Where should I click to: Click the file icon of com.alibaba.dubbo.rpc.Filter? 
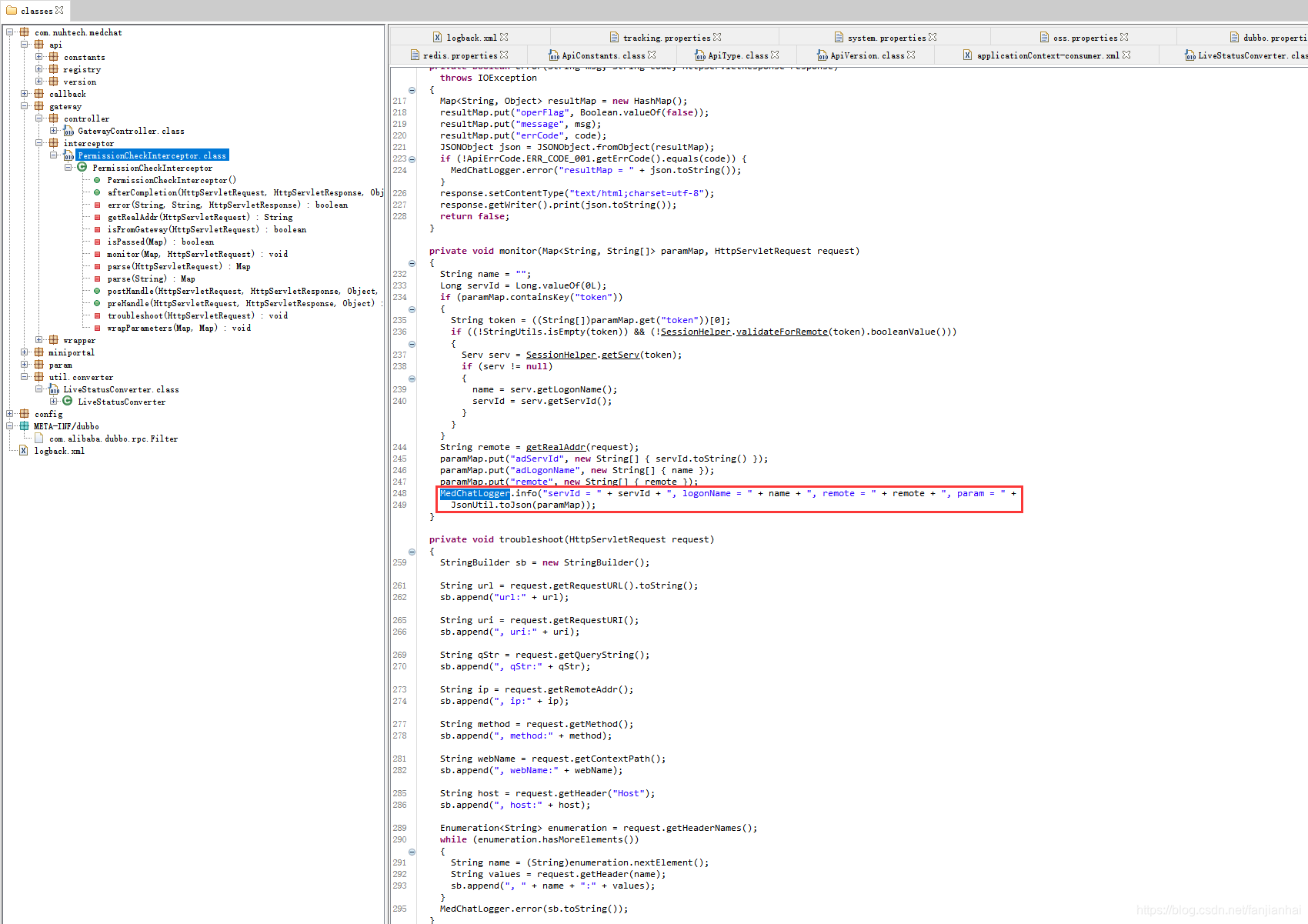(x=39, y=439)
